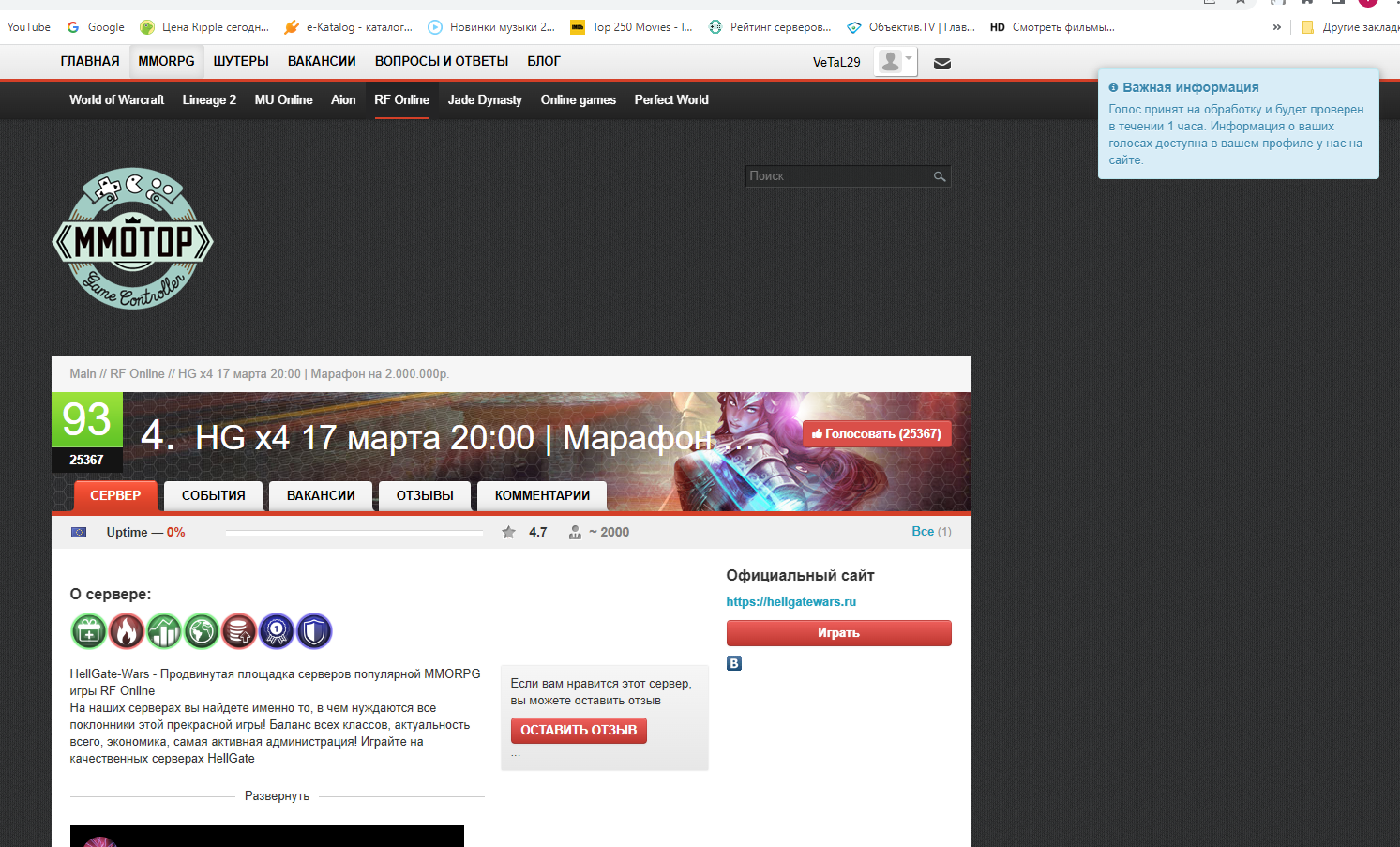The height and width of the screenshot is (847, 1400).
Task: Click the green 93 rating box
Action: [x=86, y=419]
